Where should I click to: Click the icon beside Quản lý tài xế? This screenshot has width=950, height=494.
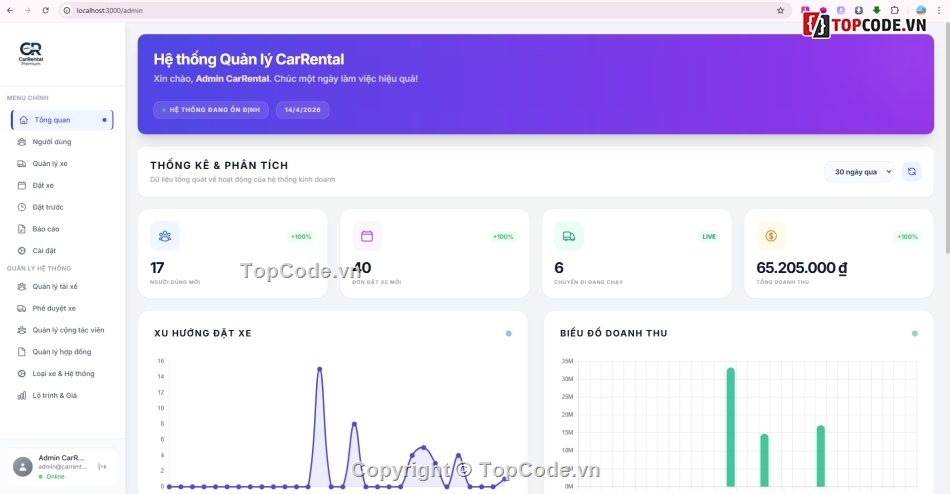click(x=22, y=287)
